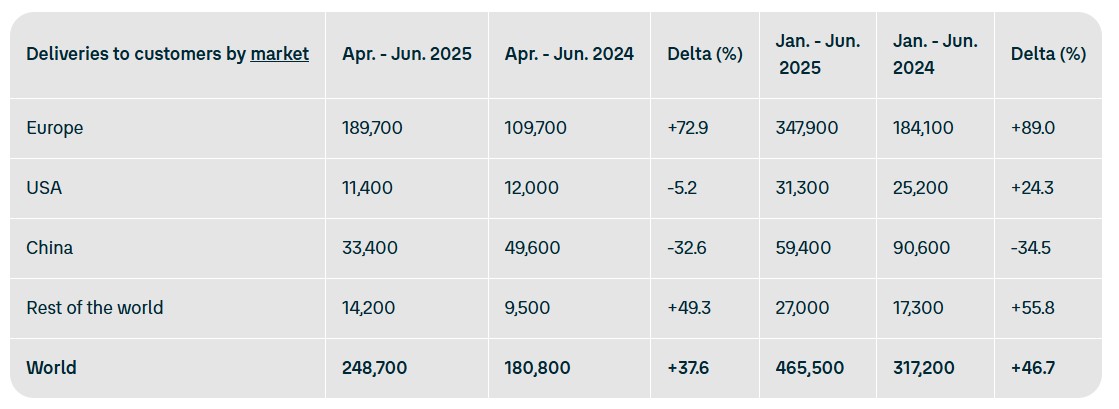1119x409 pixels.
Task: Click the World total 465,500 cell
Action: coord(807,368)
